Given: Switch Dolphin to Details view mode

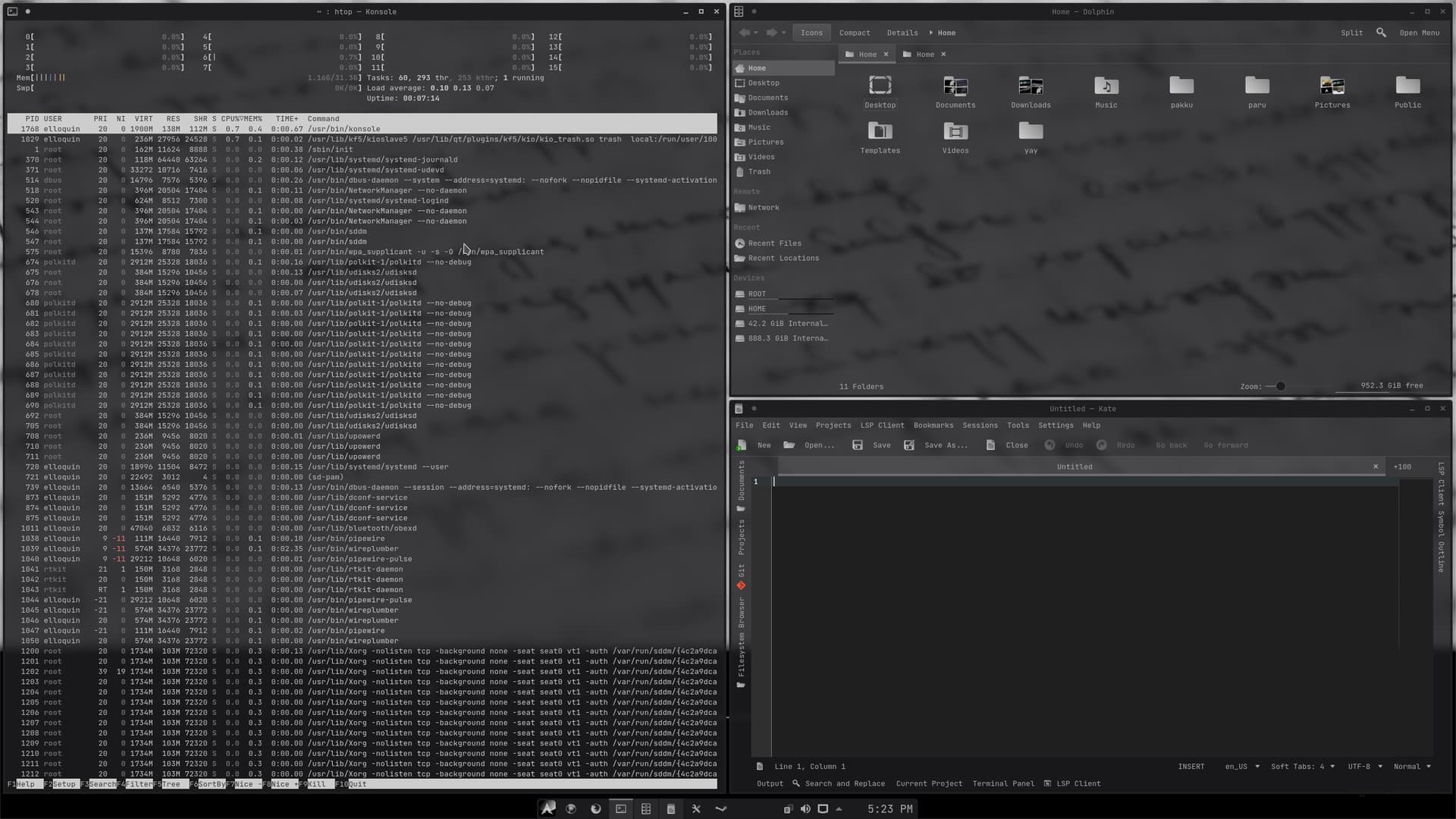Looking at the screenshot, I should pos(902,33).
